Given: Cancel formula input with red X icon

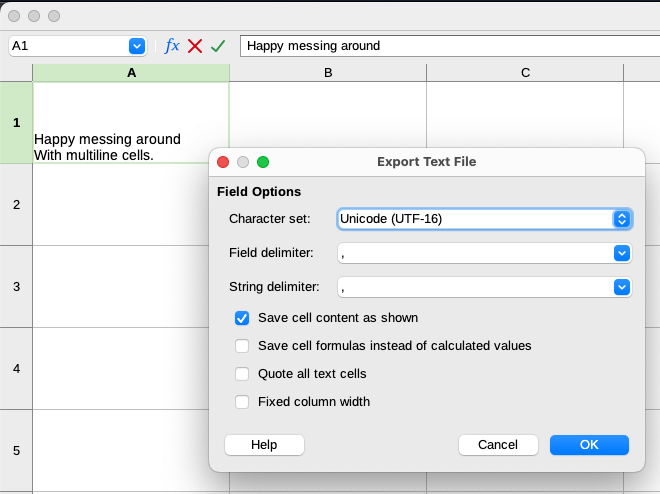Looking at the screenshot, I should (195, 46).
